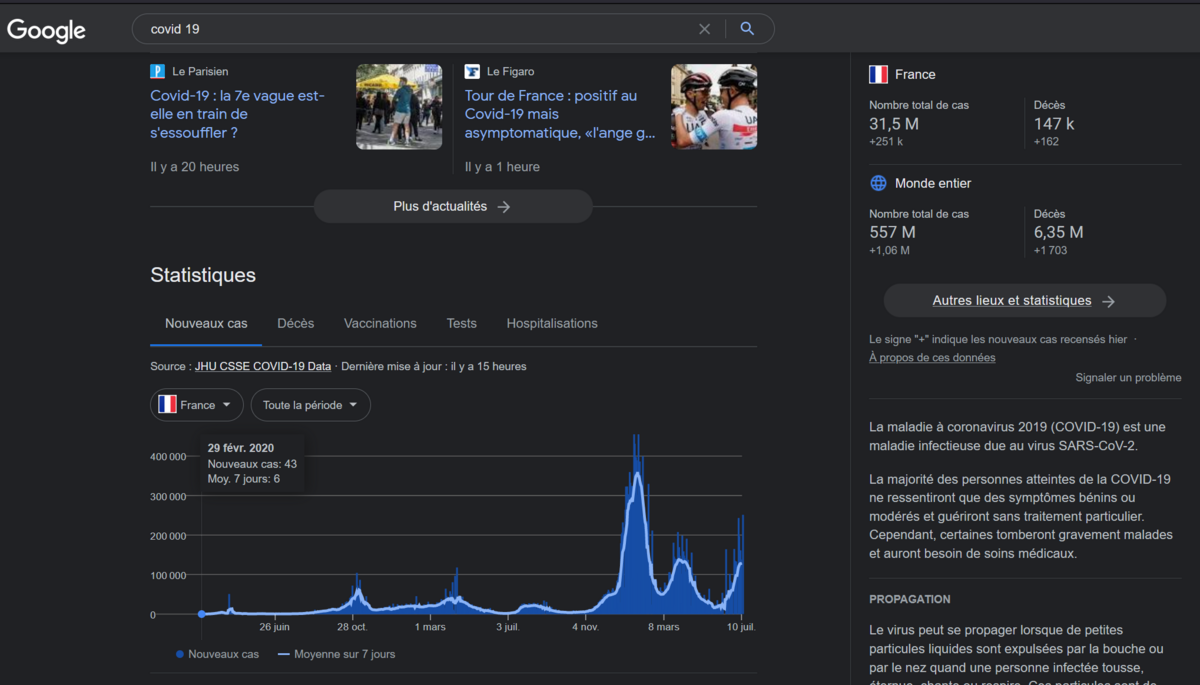Click the Le Parisien source icon
Screen dimensions: 1200x685
pyautogui.click(x=157, y=72)
